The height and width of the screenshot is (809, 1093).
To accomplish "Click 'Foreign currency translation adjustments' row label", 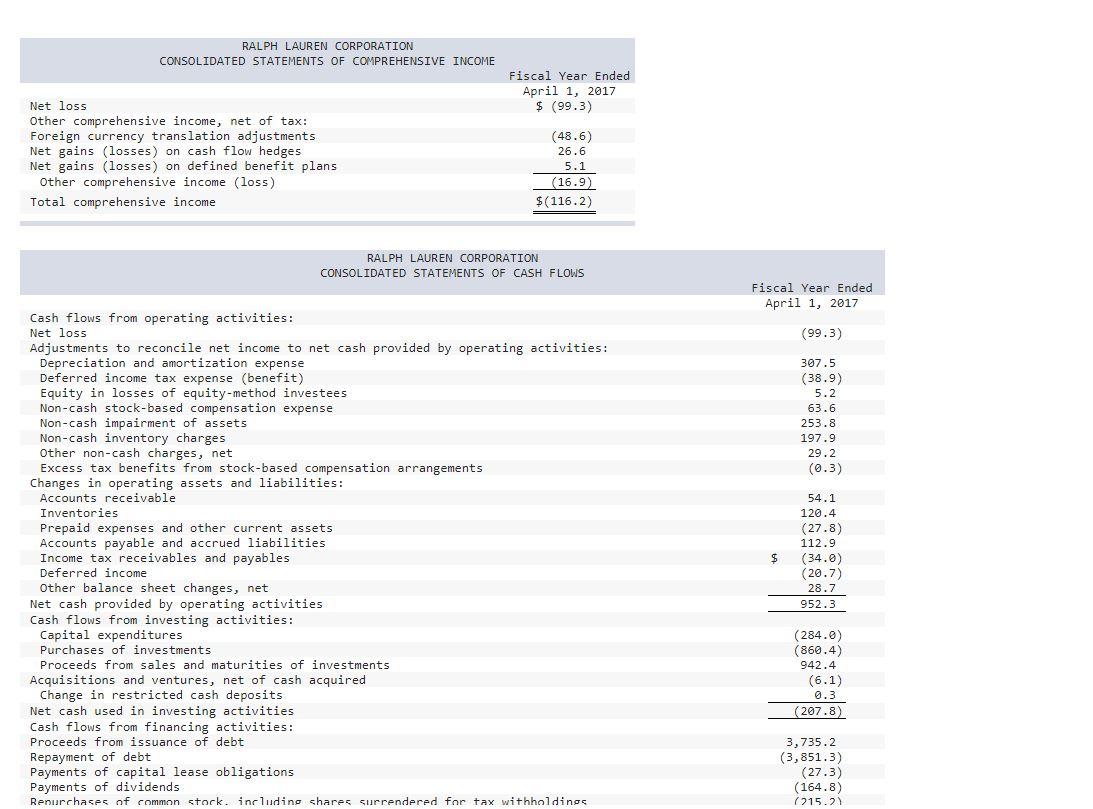I will click(172, 136).
